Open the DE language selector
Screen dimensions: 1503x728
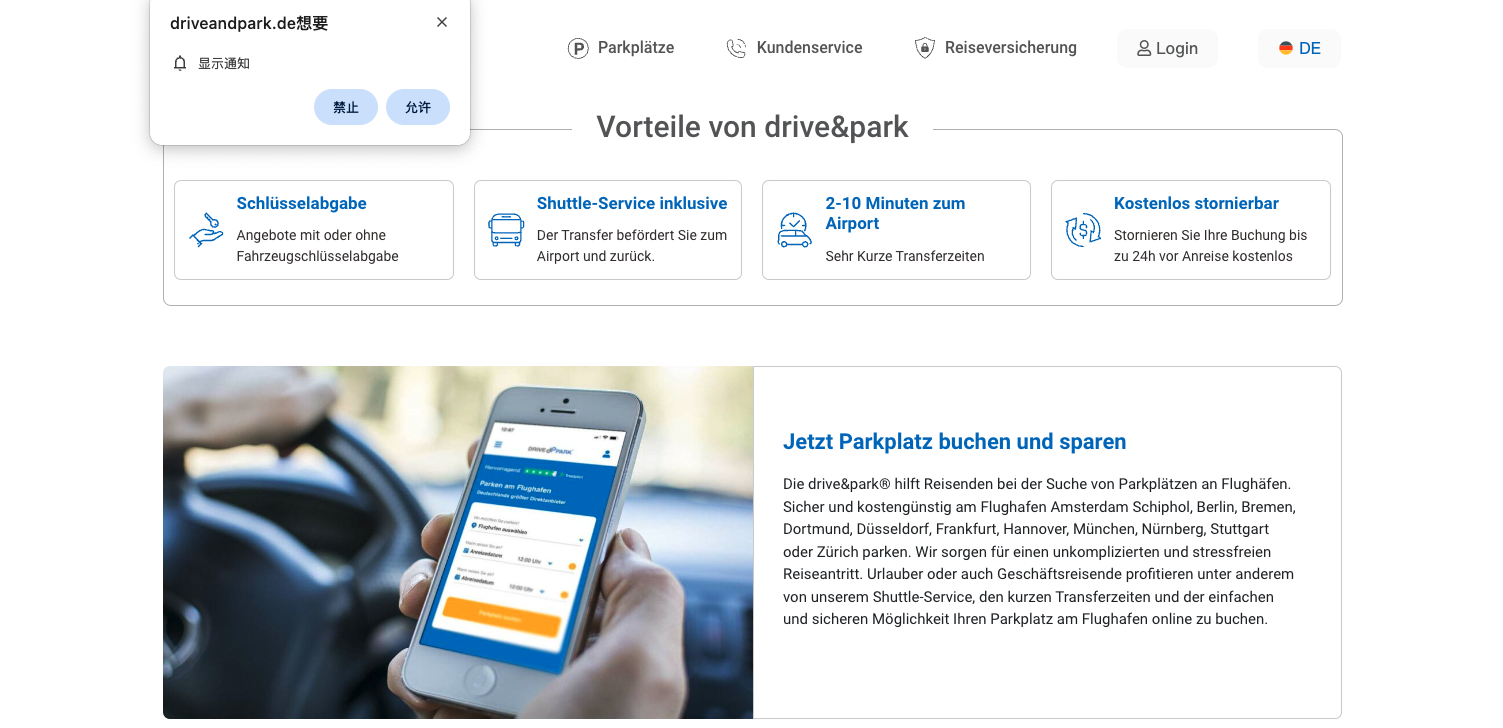[1299, 48]
